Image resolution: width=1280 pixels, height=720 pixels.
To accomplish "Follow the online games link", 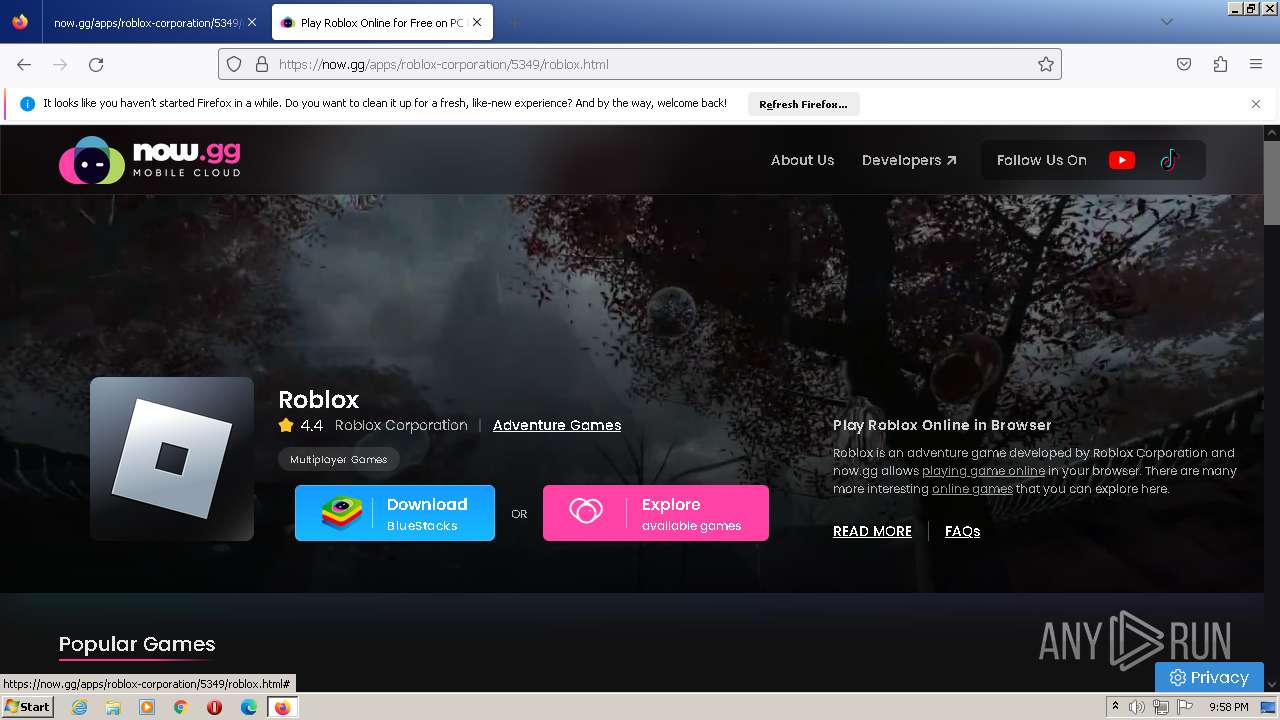I will 972,489.
